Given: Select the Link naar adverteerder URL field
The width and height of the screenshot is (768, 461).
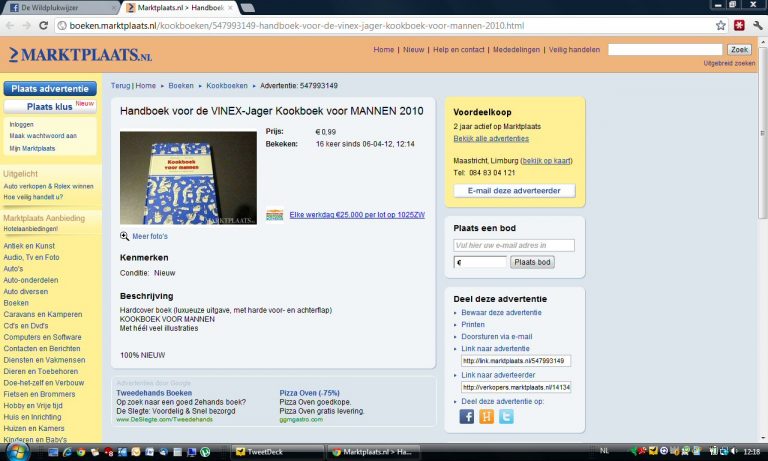Looking at the screenshot, I should 516,387.
